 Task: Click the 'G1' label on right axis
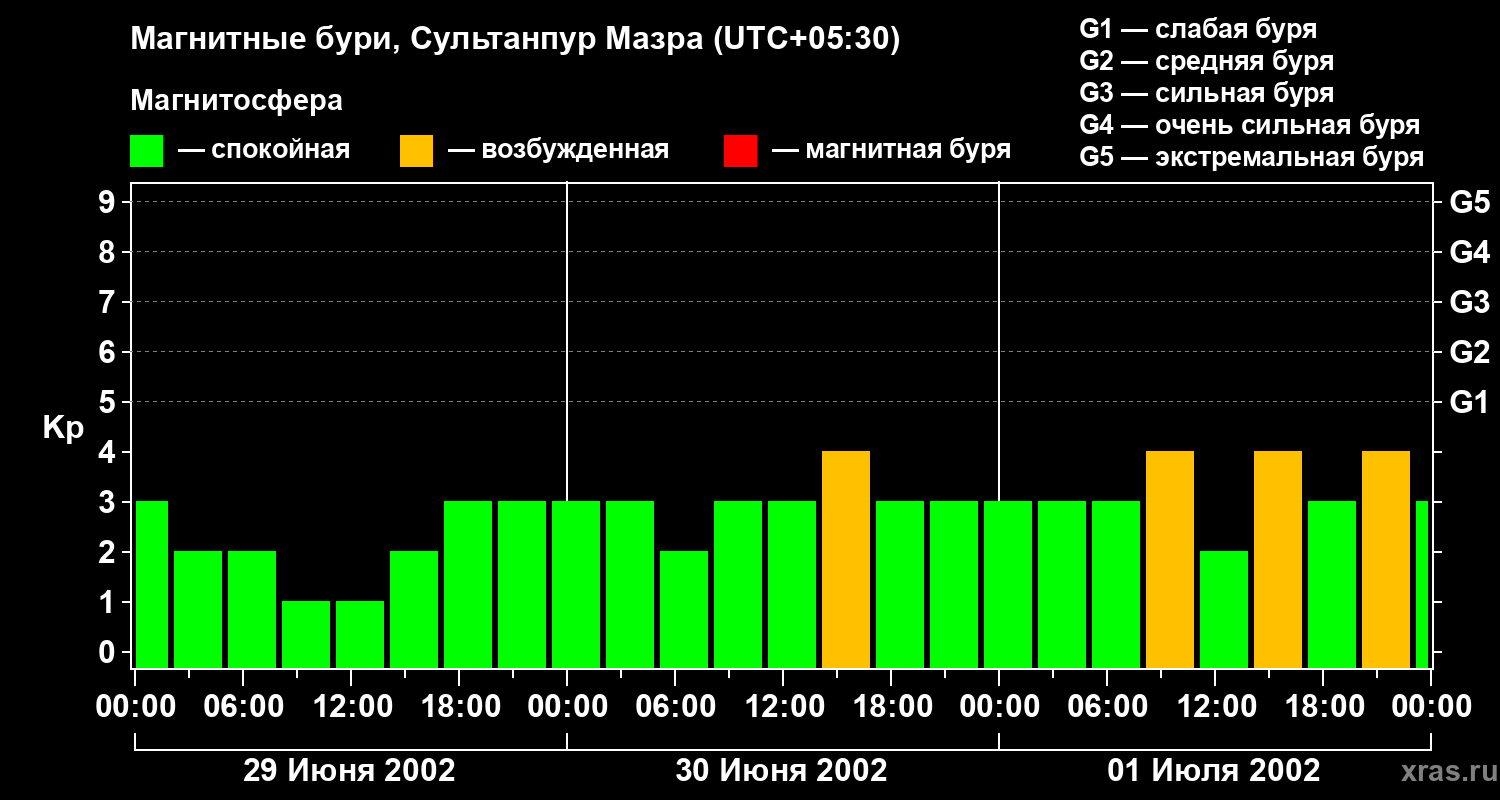pyautogui.click(x=1469, y=402)
